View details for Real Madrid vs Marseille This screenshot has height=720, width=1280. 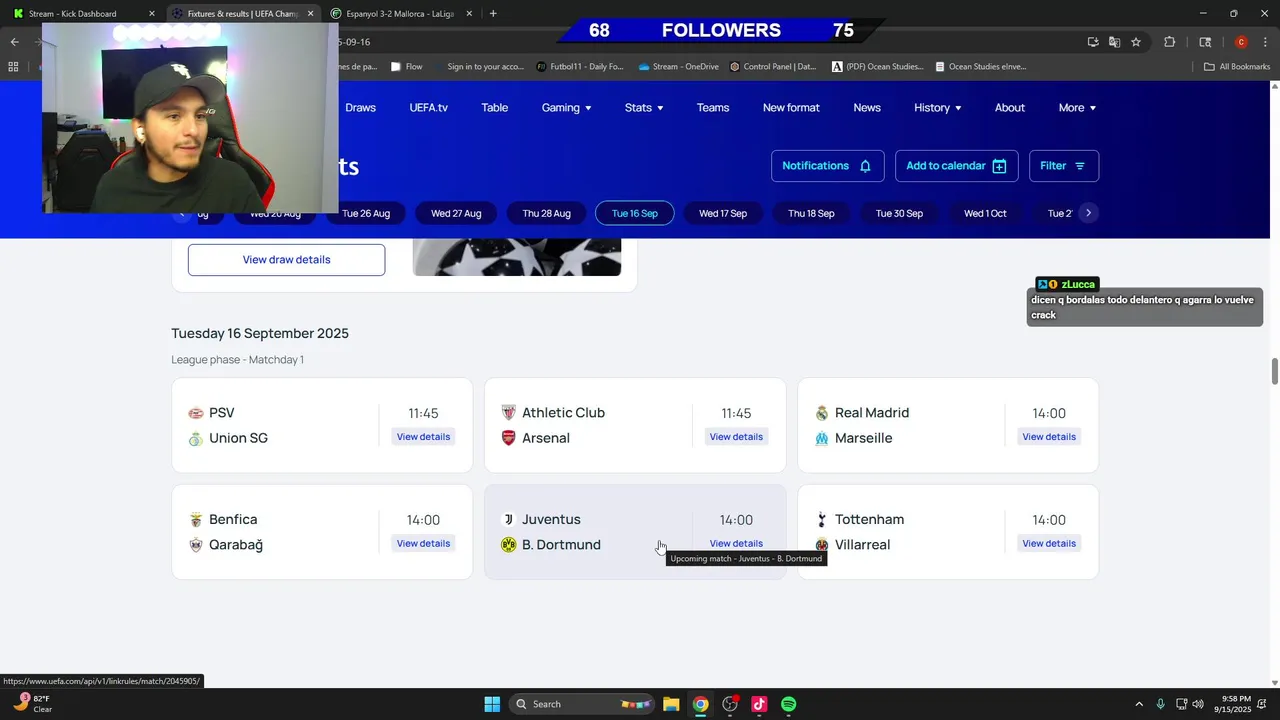click(x=1049, y=437)
